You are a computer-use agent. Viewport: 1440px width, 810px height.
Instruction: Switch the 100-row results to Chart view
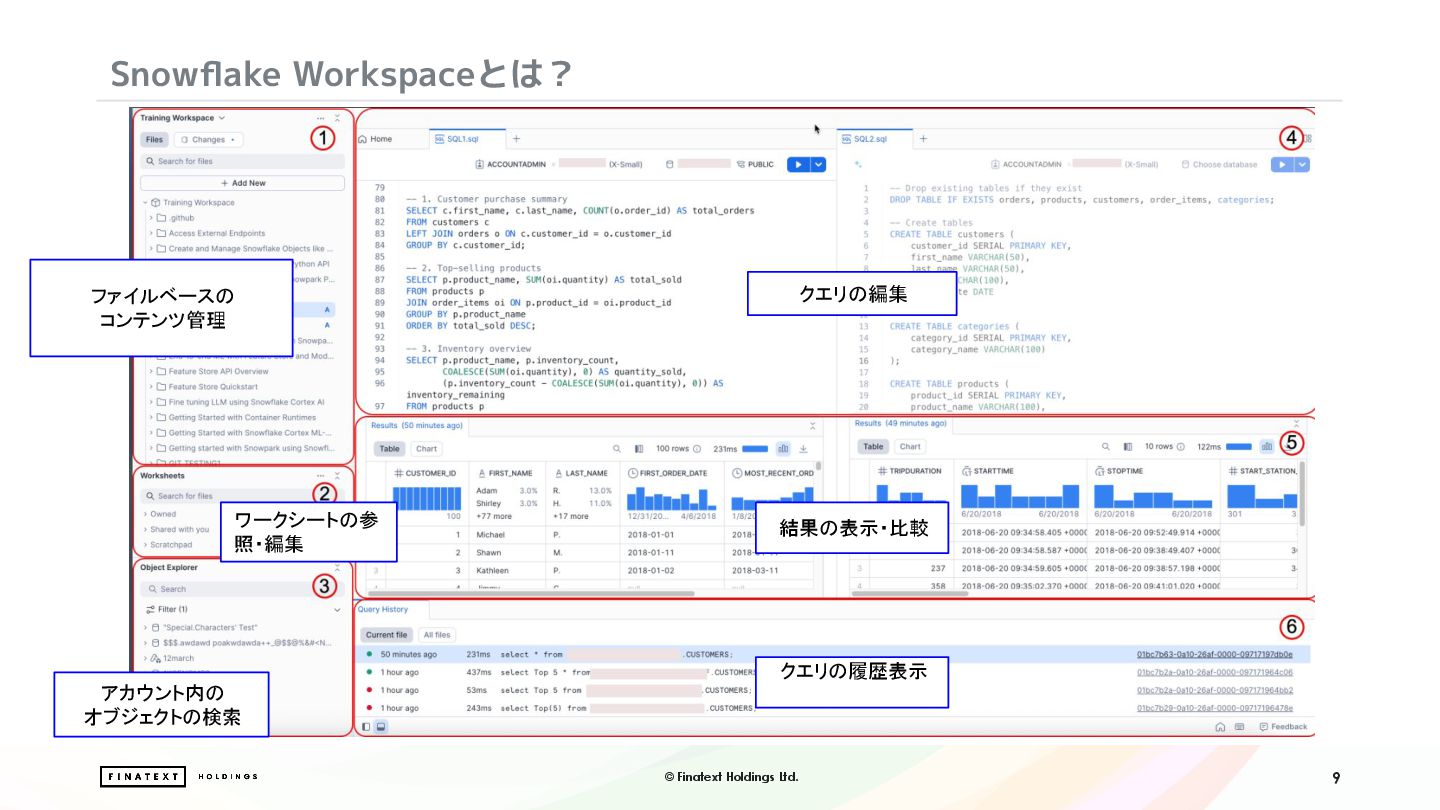[x=427, y=449]
